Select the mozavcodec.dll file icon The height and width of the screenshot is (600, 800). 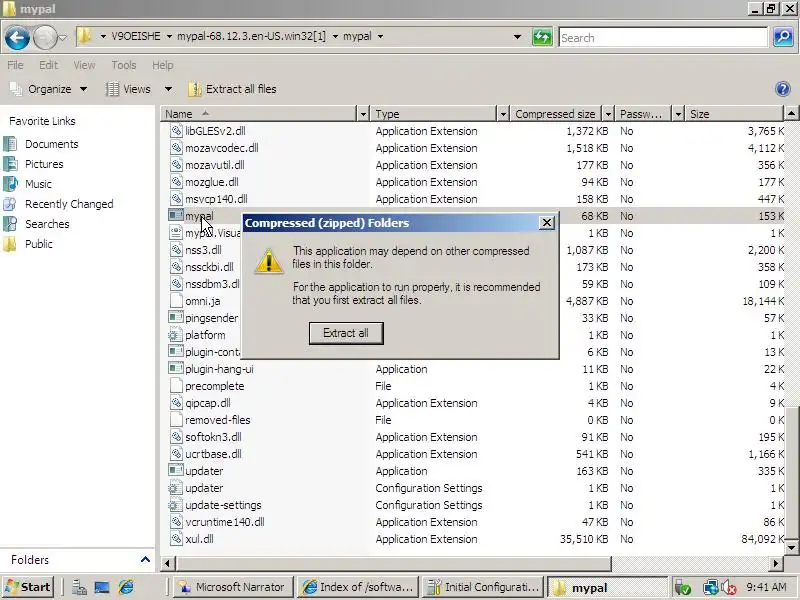(176, 147)
